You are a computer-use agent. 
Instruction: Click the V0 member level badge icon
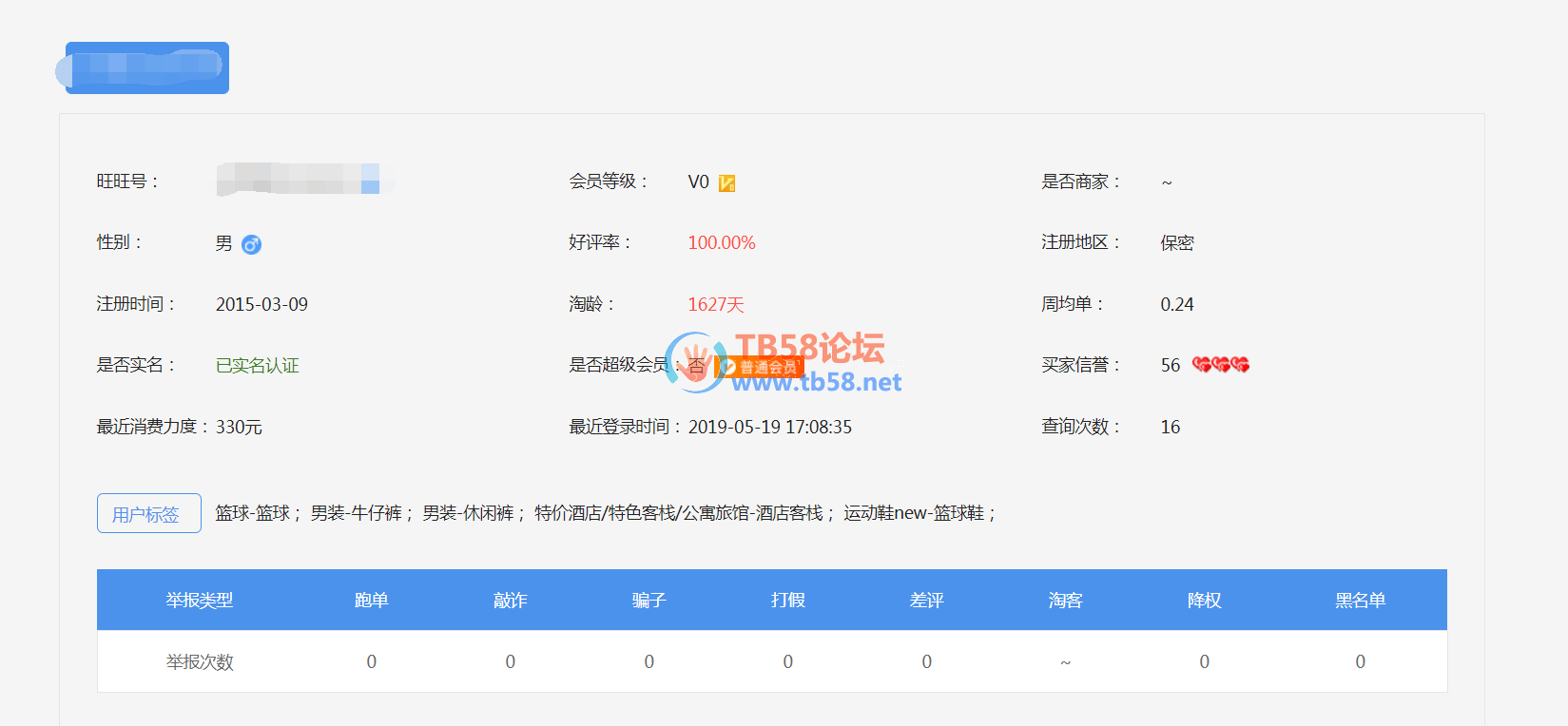pyautogui.click(x=726, y=182)
